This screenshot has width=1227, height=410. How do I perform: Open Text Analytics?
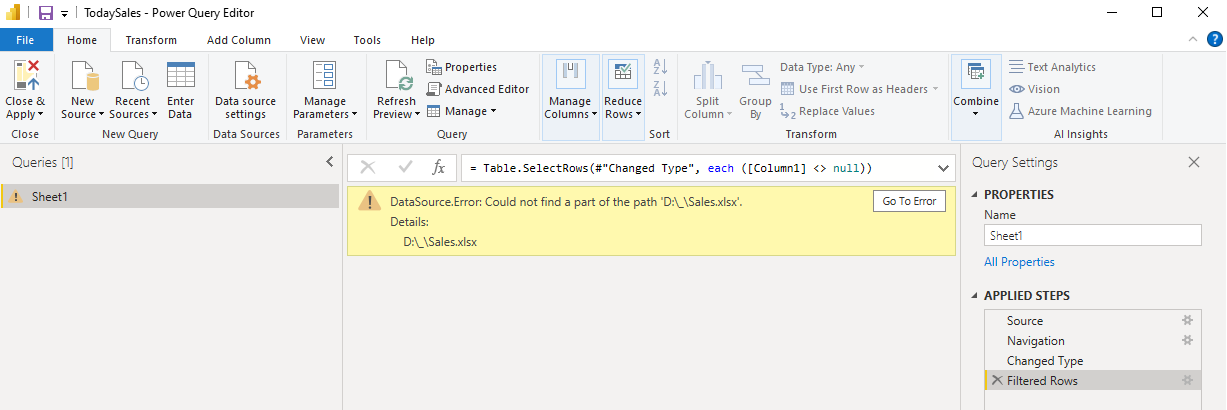1052,67
